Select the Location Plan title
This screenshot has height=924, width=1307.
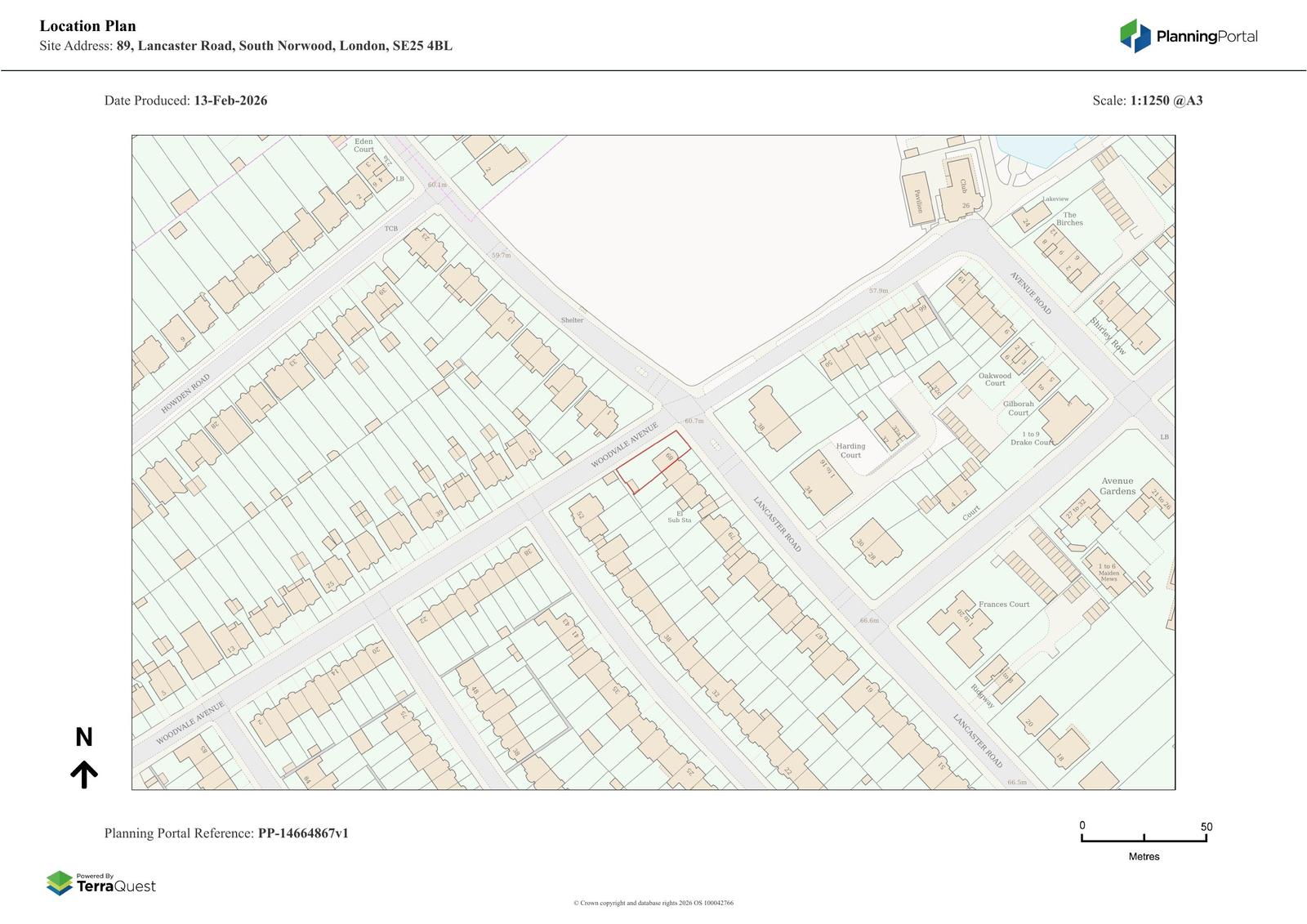click(x=87, y=26)
